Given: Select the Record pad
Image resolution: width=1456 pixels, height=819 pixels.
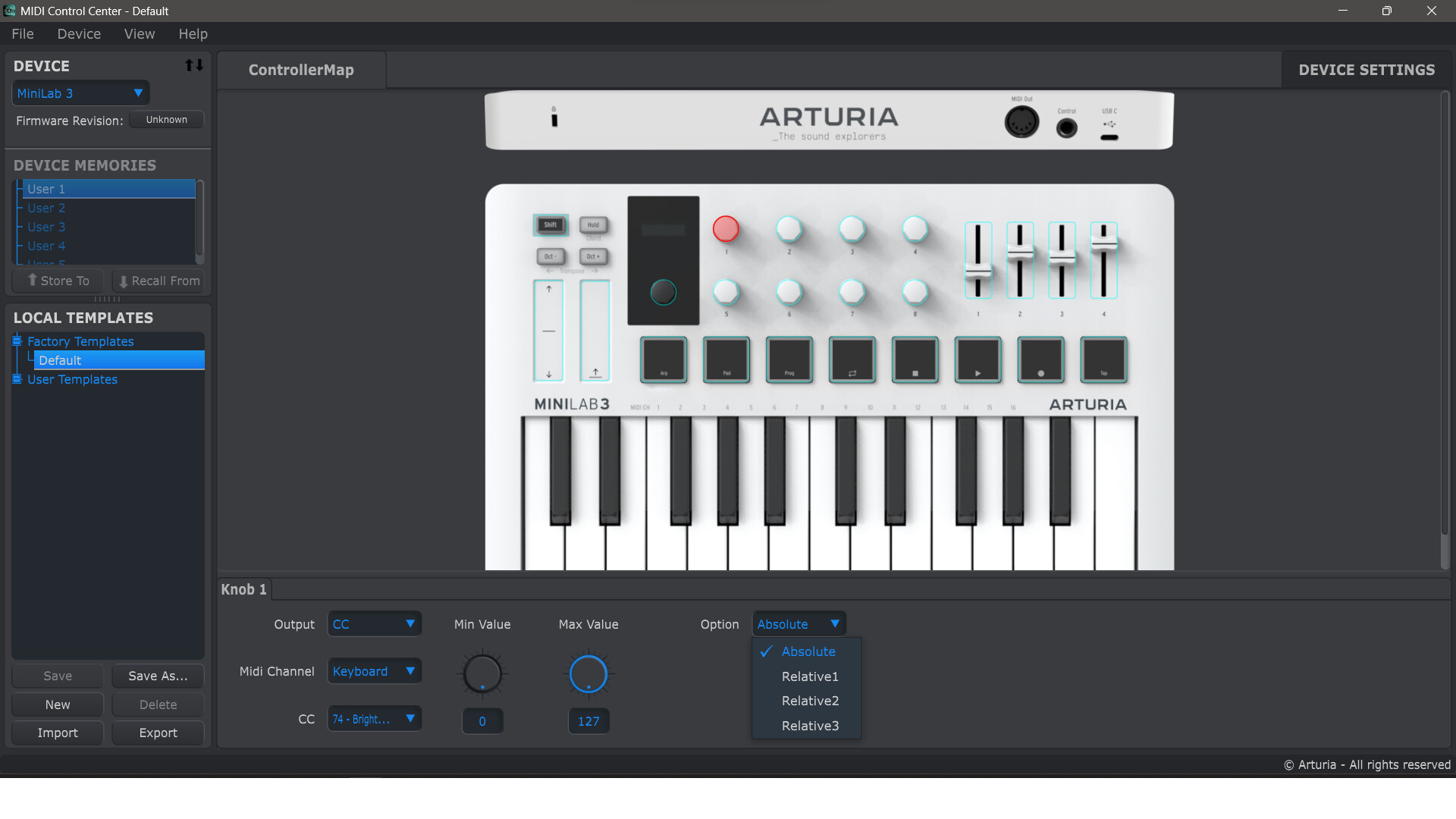Looking at the screenshot, I should tap(1041, 359).
